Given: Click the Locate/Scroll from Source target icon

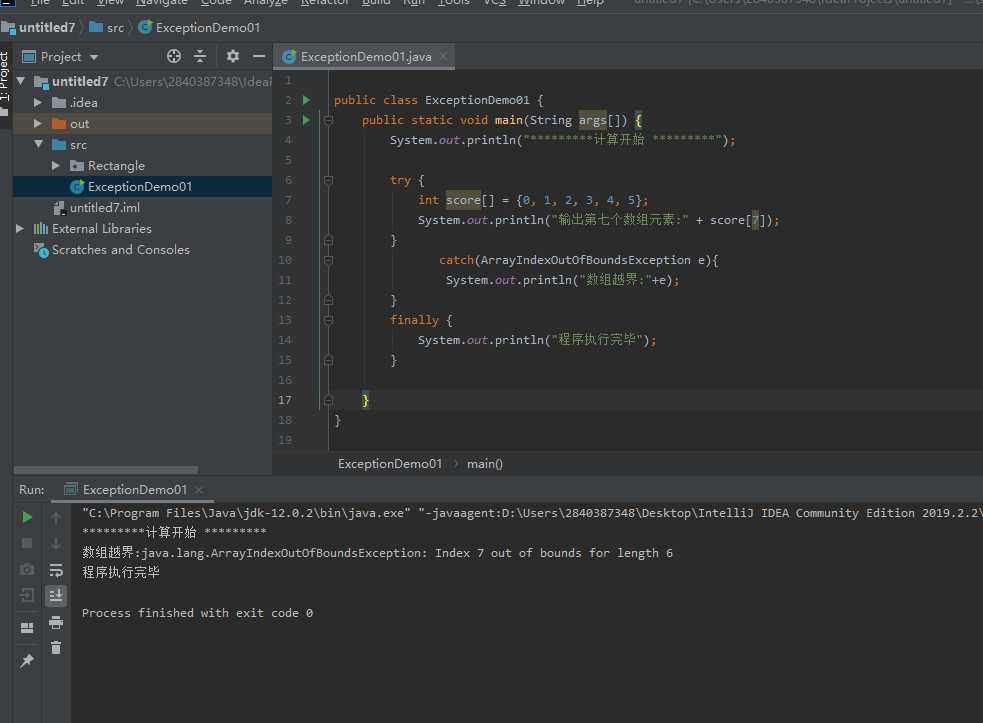Looking at the screenshot, I should point(174,56).
